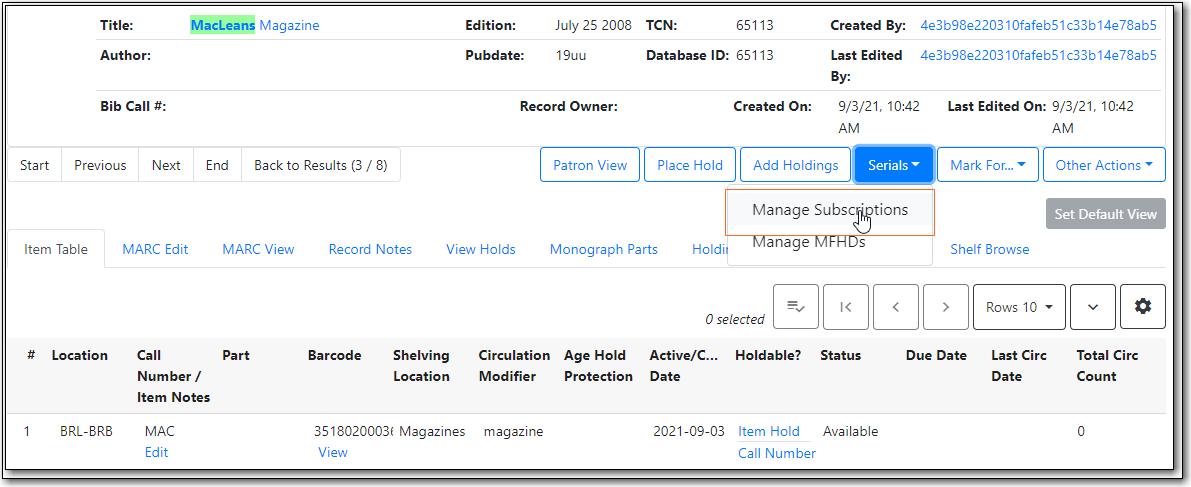Open the Last Edited By user hash link
The height and width of the screenshot is (487, 1191).
point(1038,55)
